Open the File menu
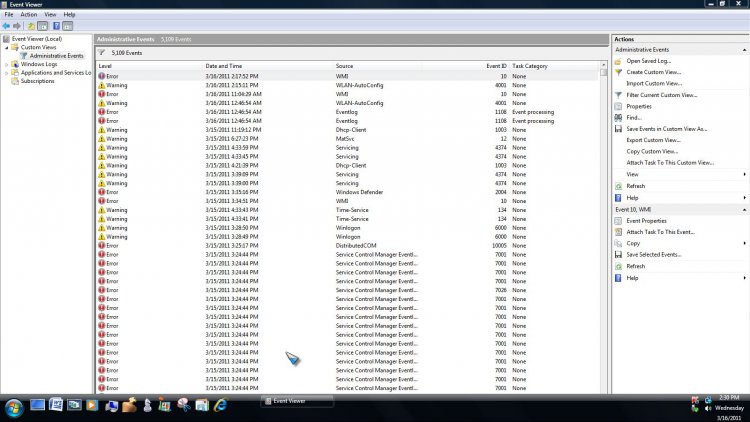Screen dimensions: 750x422 [9, 15]
